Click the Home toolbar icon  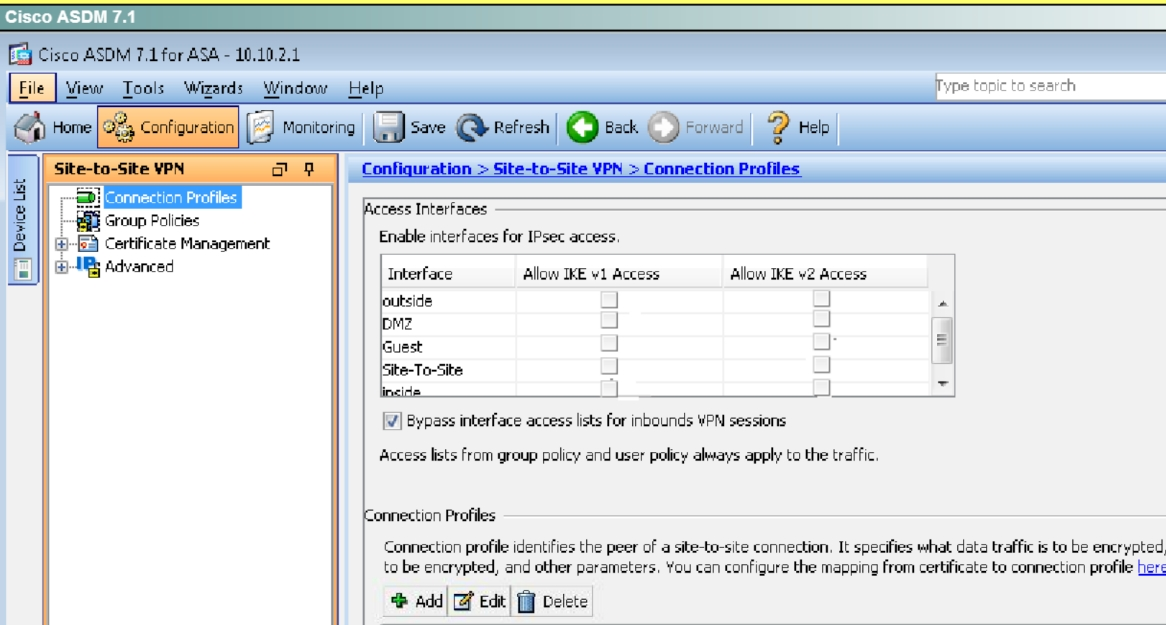(30, 127)
